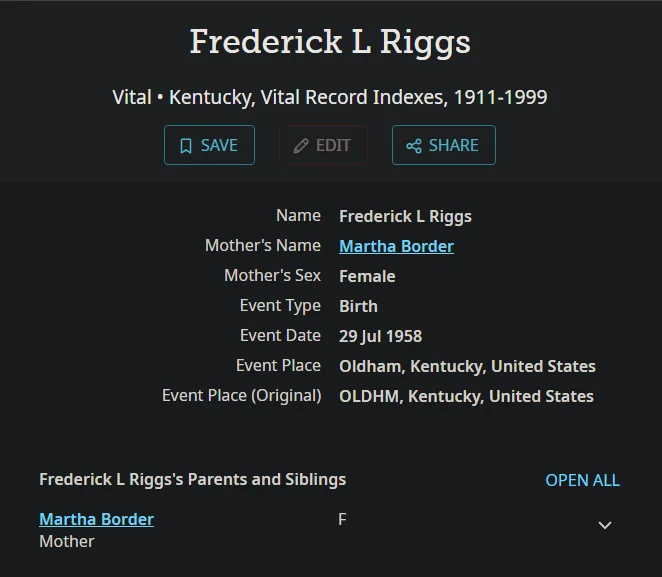Screen dimensions: 662x577
Task: Click the F sex indicator in the mother row
Action: coord(342,519)
